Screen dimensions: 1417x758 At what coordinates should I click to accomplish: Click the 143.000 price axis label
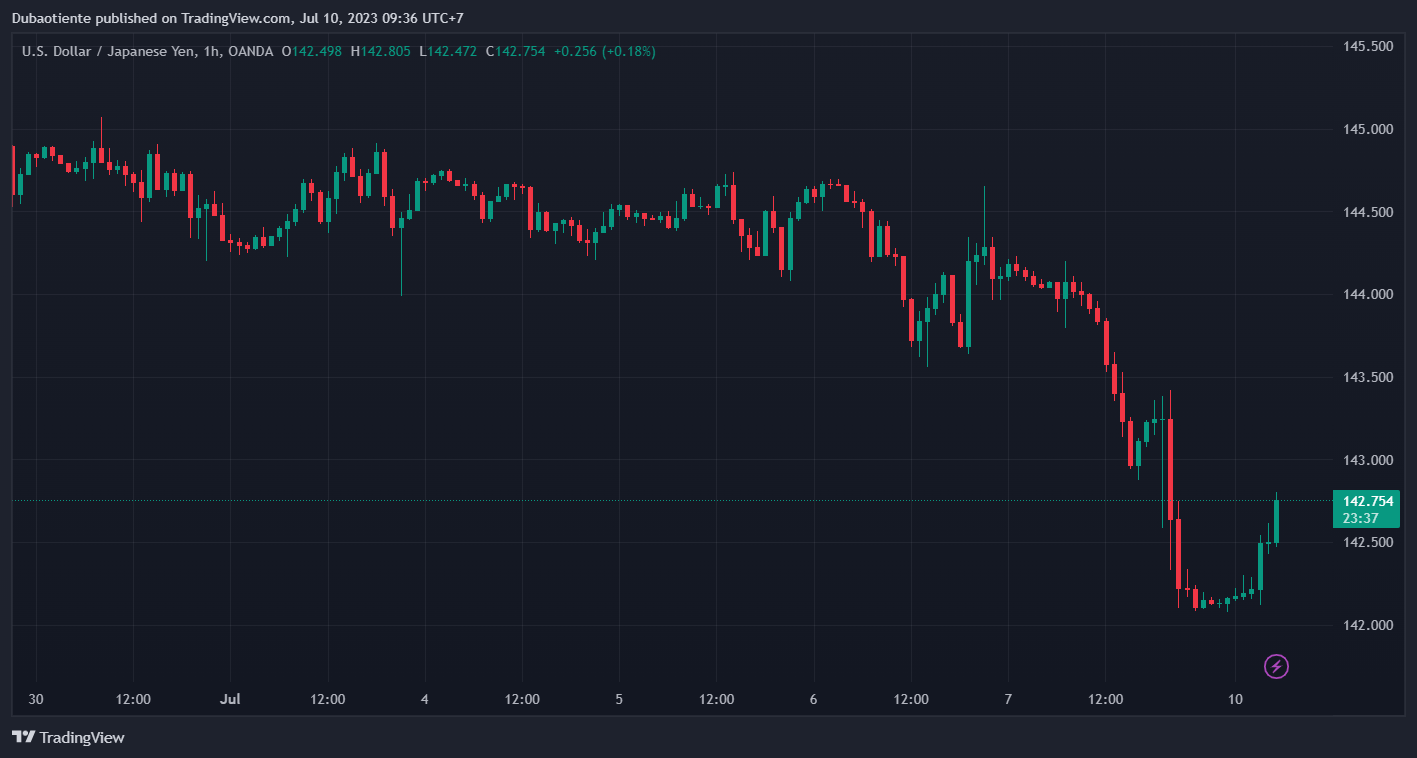click(1368, 460)
